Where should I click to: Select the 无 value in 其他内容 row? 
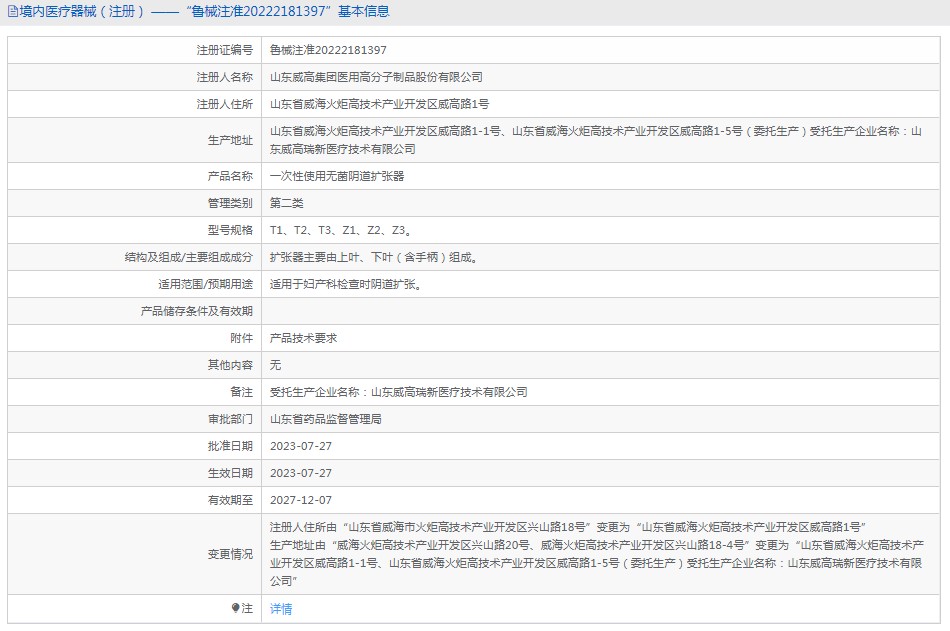[x=276, y=365]
